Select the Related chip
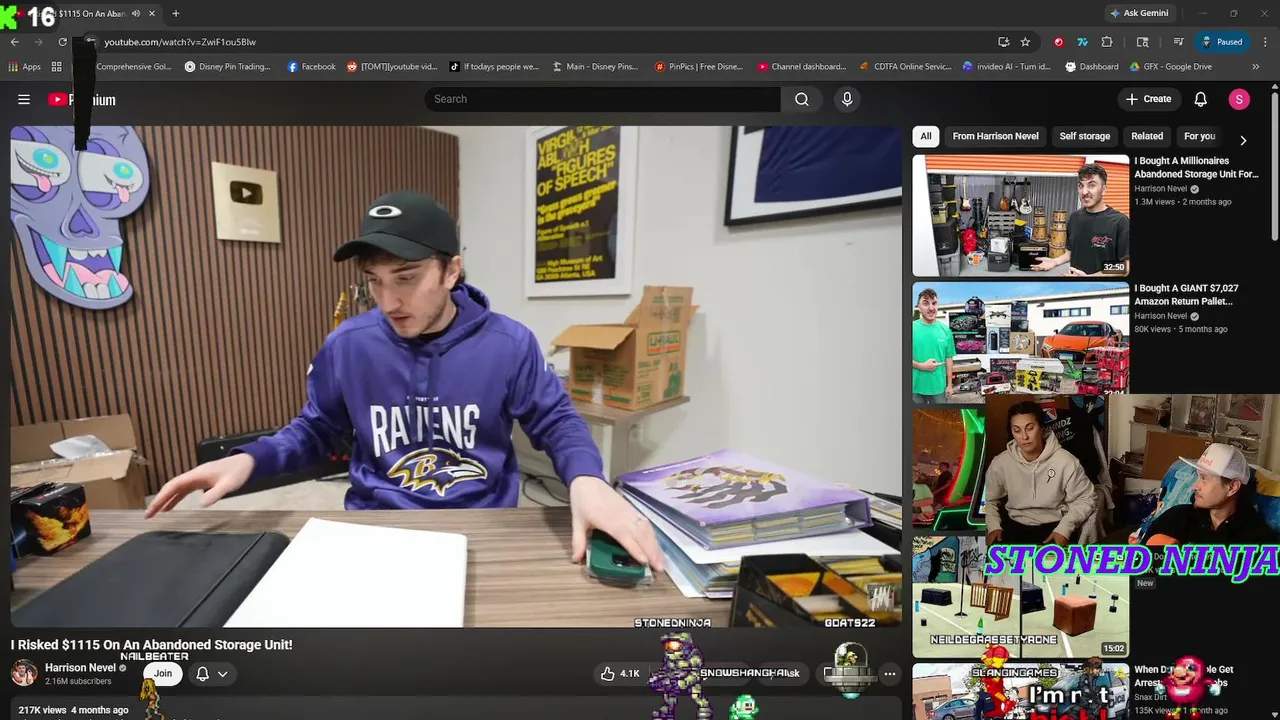The width and height of the screenshot is (1280, 720). pyautogui.click(x=1147, y=136)
